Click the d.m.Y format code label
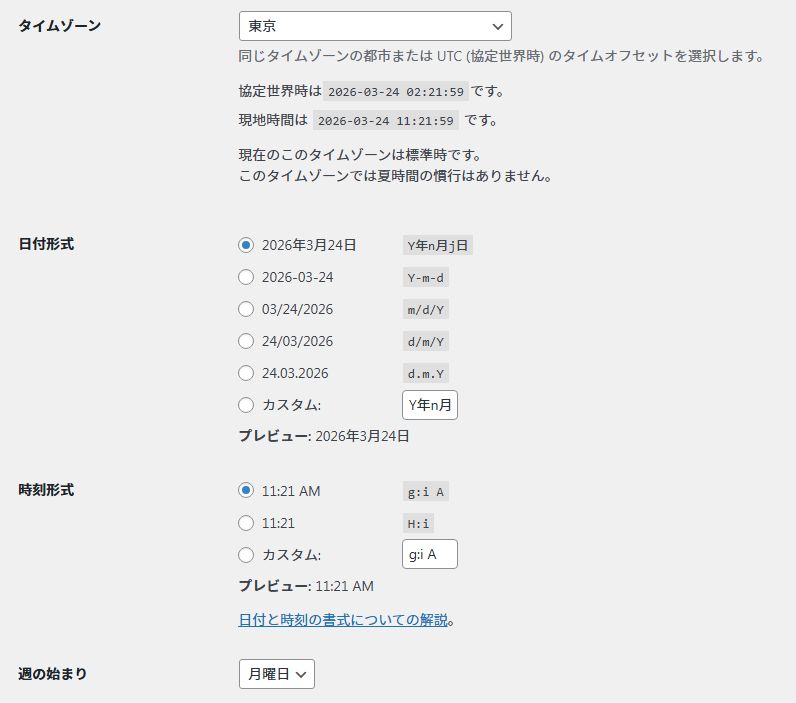The width and height of the screenshot is (796, 703). tap(426, 374)
